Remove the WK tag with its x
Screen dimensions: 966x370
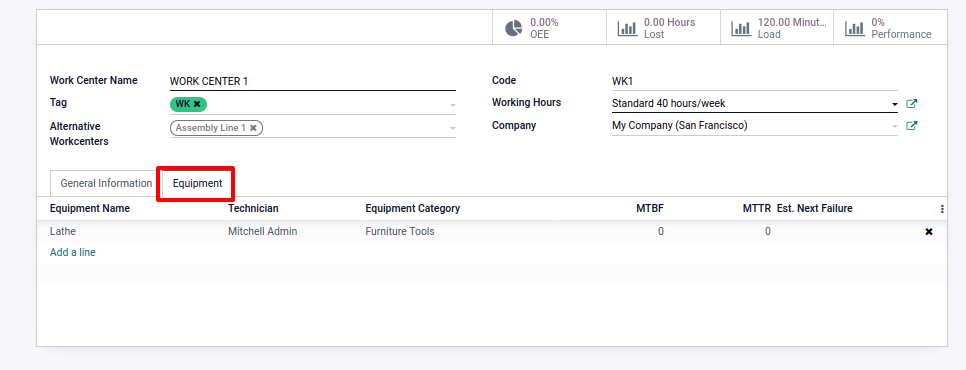point(197,104)
